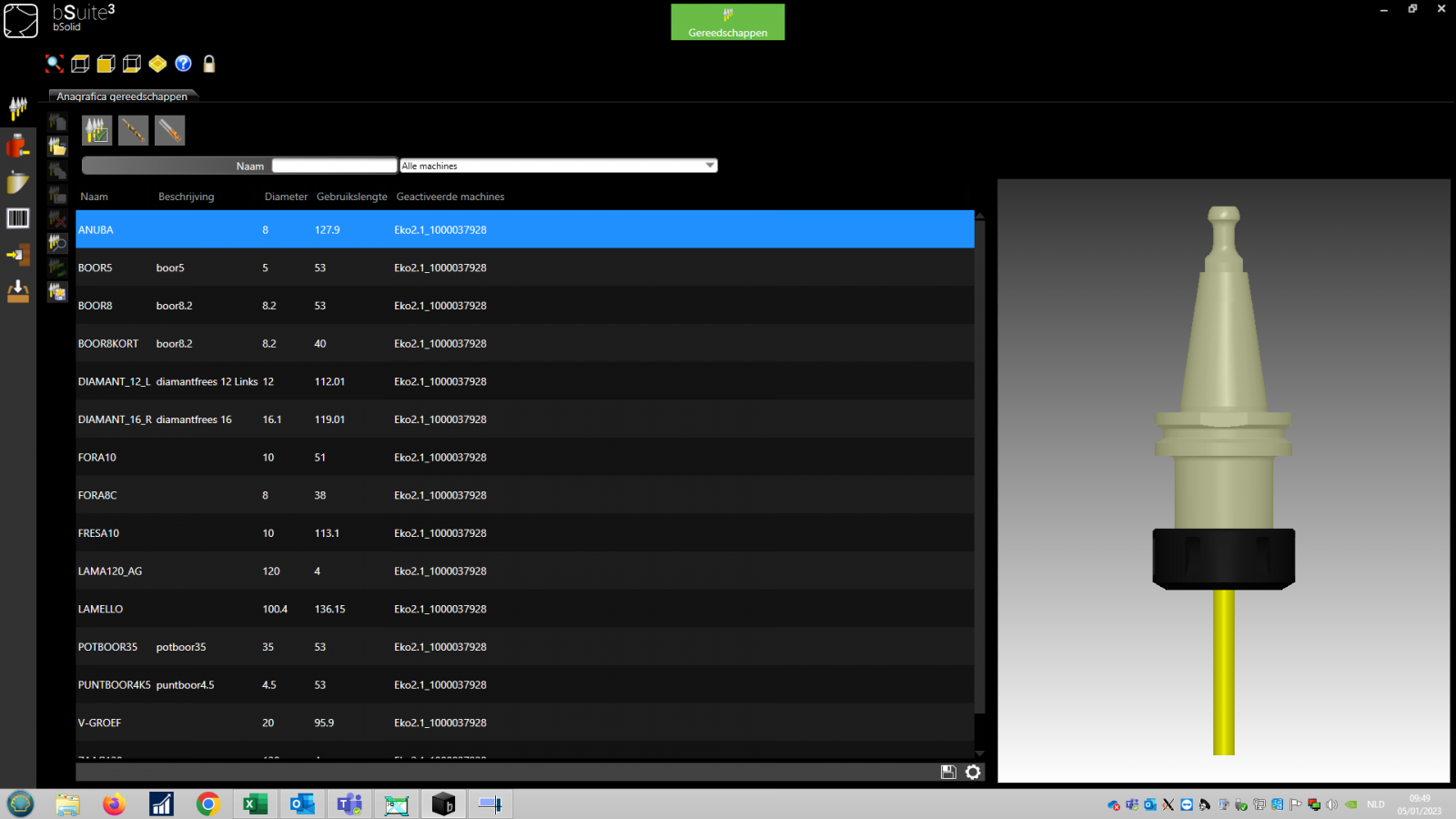Open the barcode sidebar icon

tap(18, 218)
